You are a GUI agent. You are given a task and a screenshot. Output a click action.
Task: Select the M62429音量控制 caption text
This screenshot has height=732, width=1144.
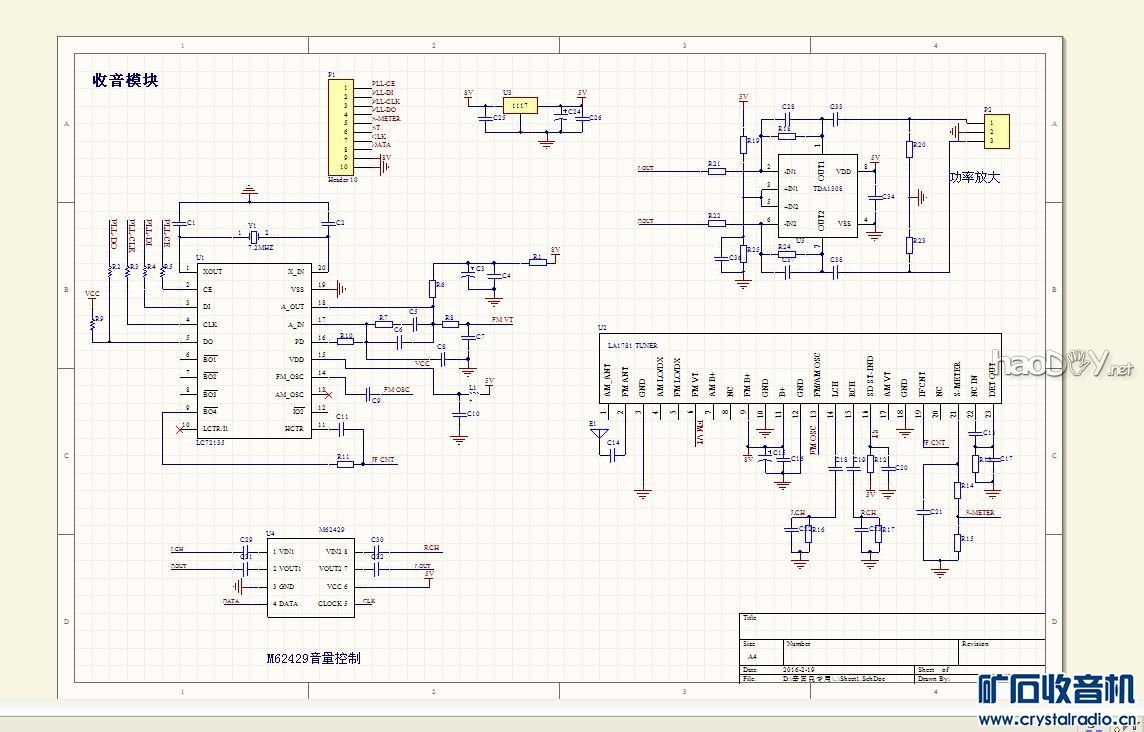313,658
